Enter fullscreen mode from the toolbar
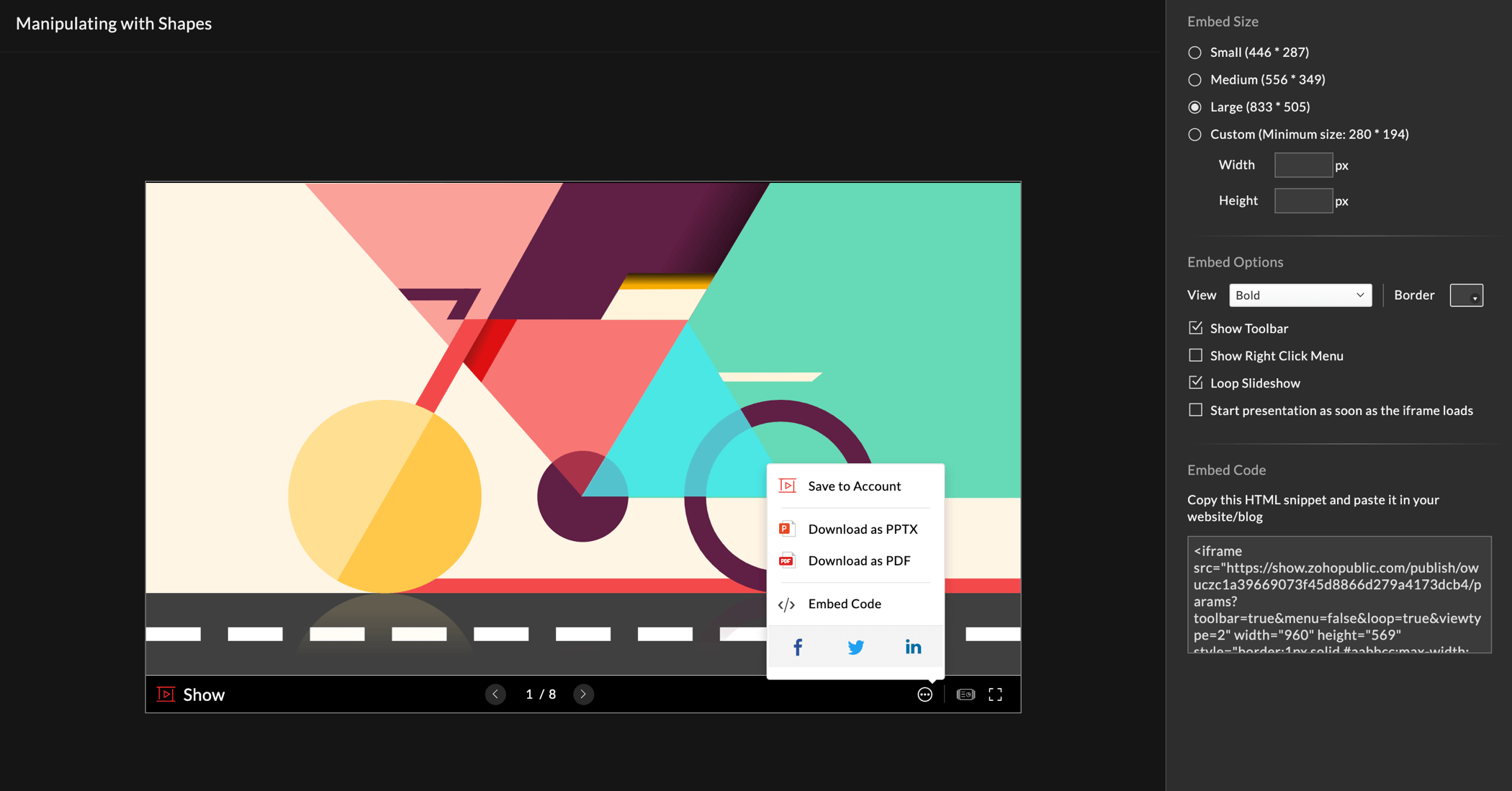1512x791 pixels. [x=996, y=694]
